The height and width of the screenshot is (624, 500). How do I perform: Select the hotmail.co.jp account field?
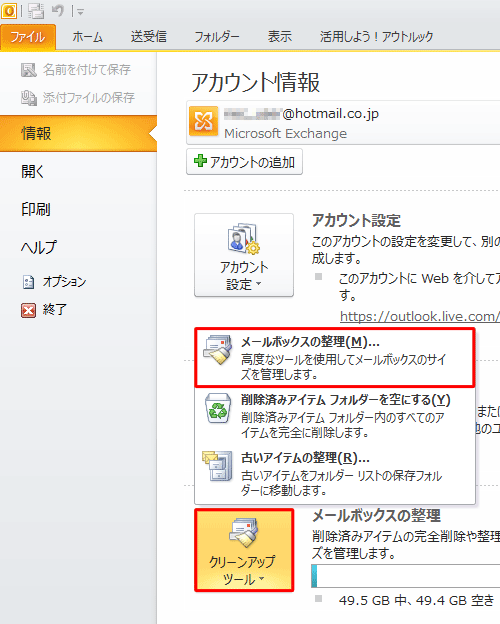(x=343, y=122)
